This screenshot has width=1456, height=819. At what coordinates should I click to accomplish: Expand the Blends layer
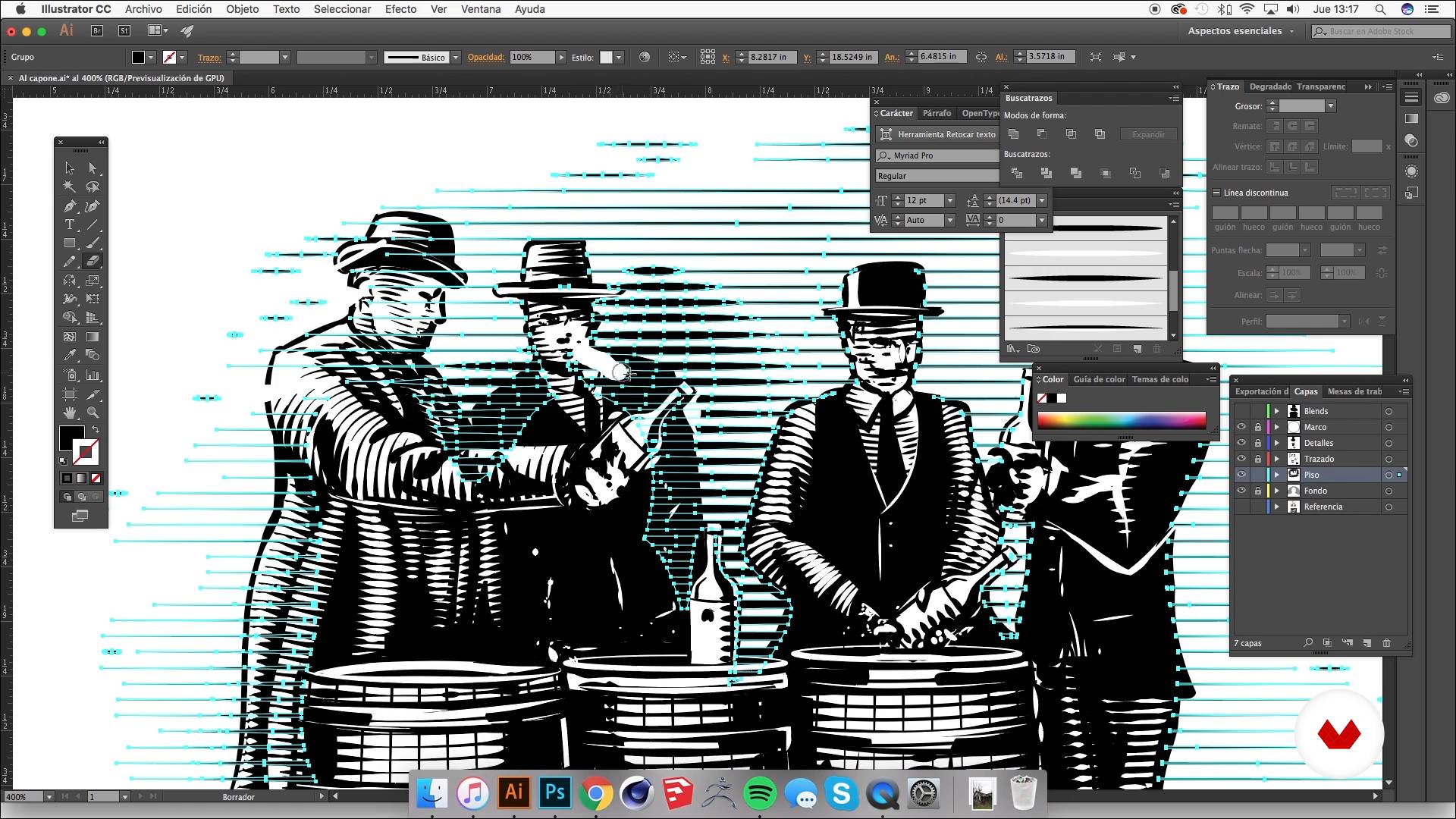pos(1277,411)
